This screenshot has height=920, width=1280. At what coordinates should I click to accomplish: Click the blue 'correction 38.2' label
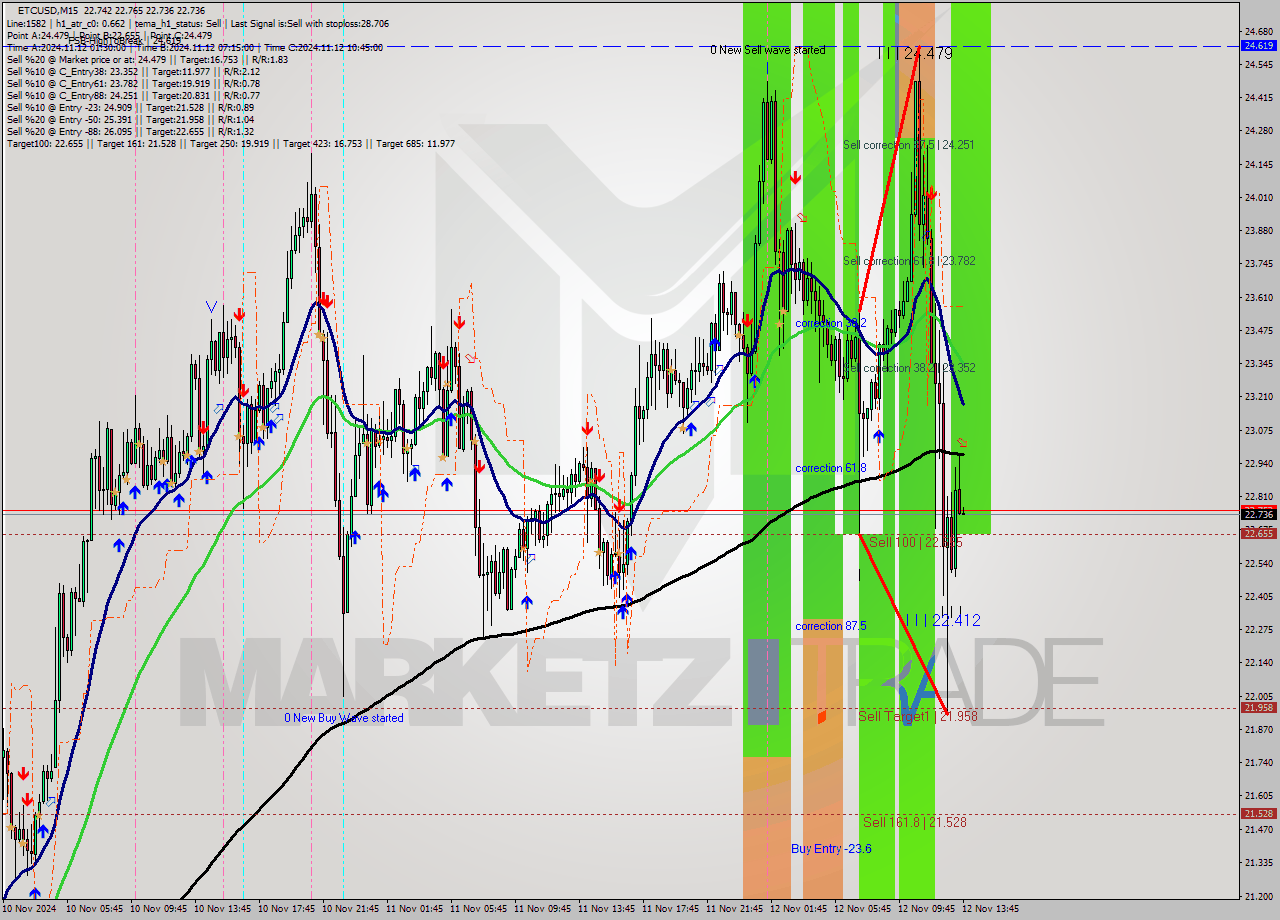(830, 324)
